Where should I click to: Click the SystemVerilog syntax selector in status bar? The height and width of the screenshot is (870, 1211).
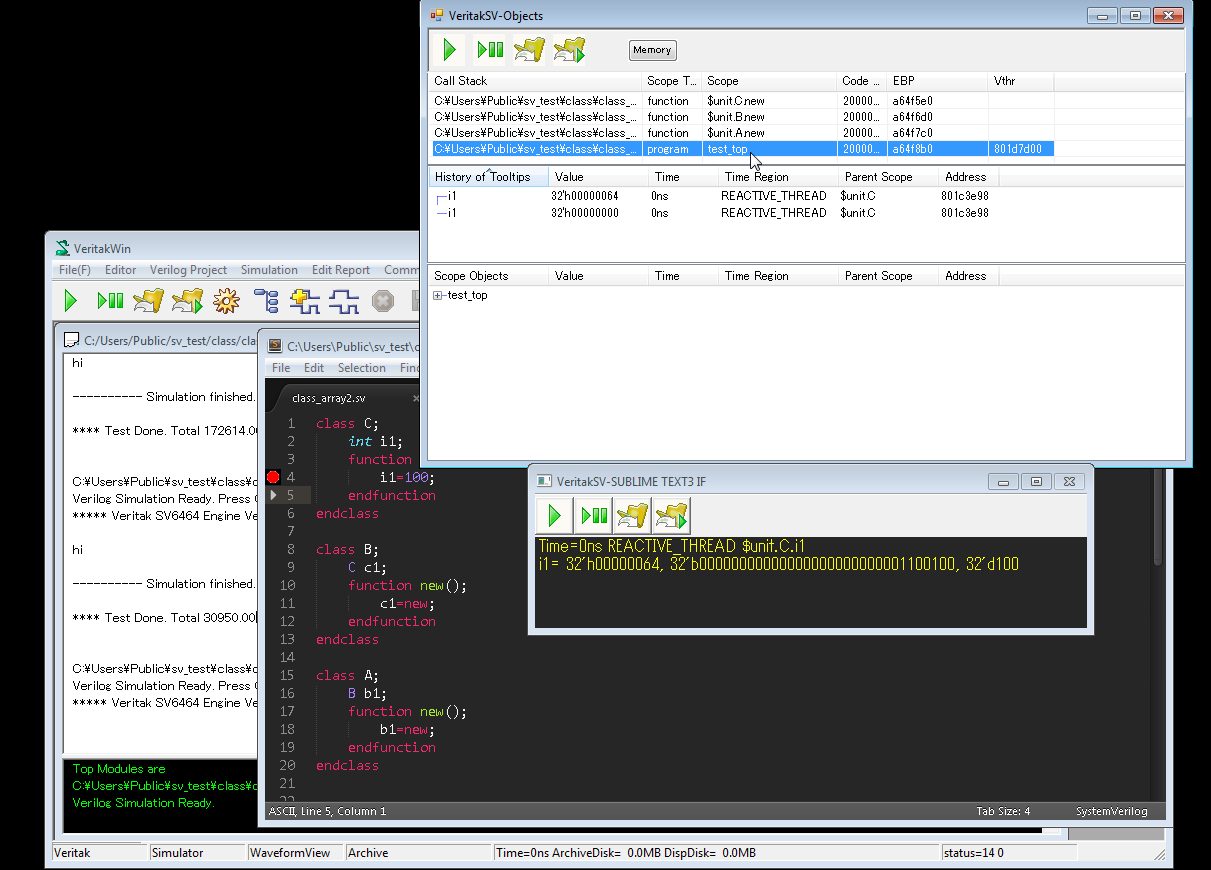[x=1111, y=811]
